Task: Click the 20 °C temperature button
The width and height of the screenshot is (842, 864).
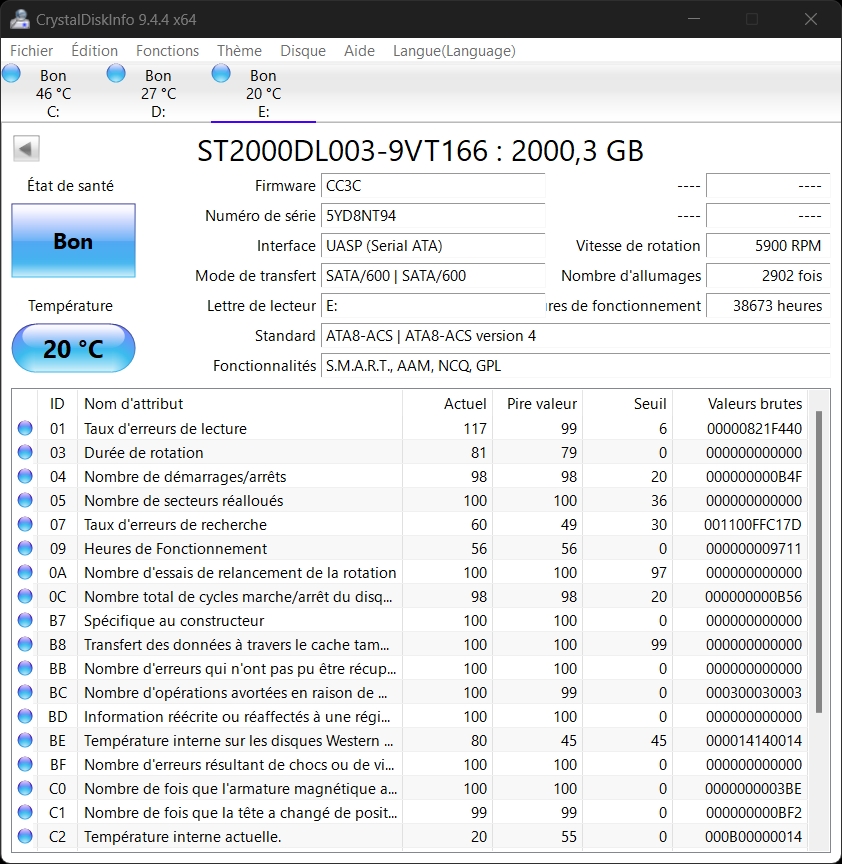Action: (73, 349)
